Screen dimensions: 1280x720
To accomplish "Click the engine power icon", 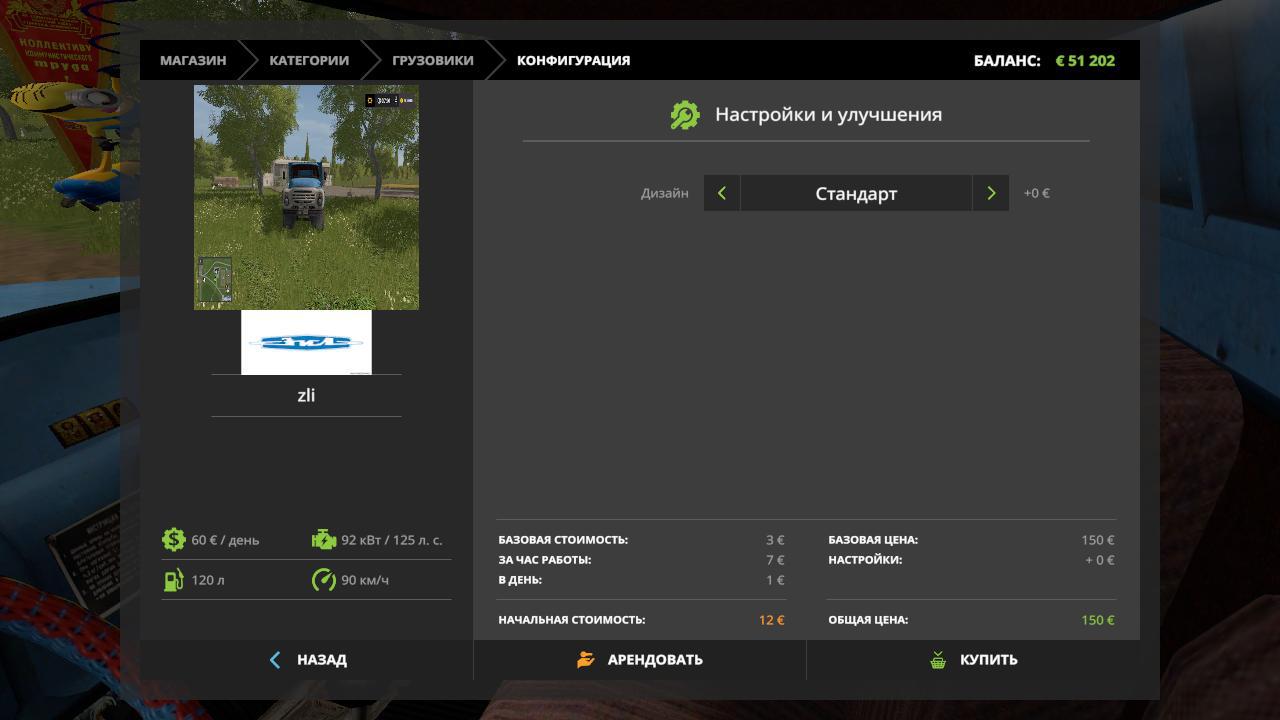I will [323, 540].
